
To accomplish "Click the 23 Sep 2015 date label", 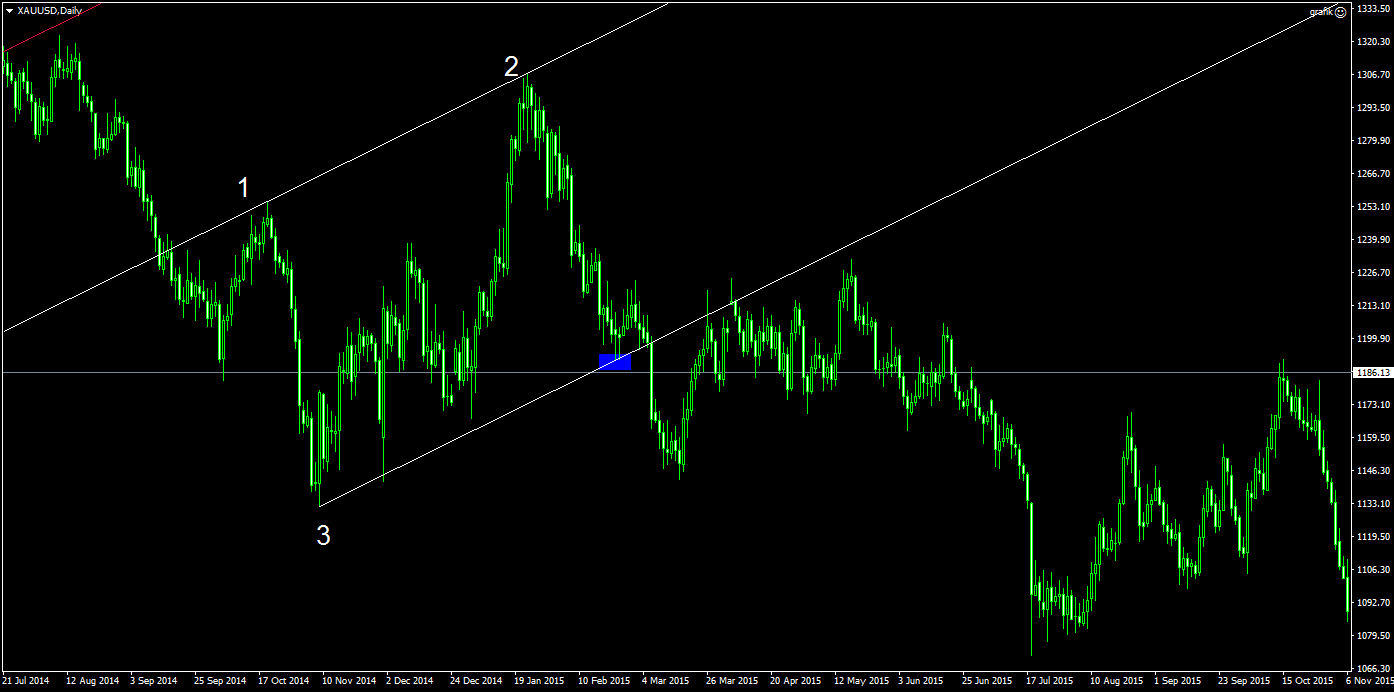I will click(1244, 681).
